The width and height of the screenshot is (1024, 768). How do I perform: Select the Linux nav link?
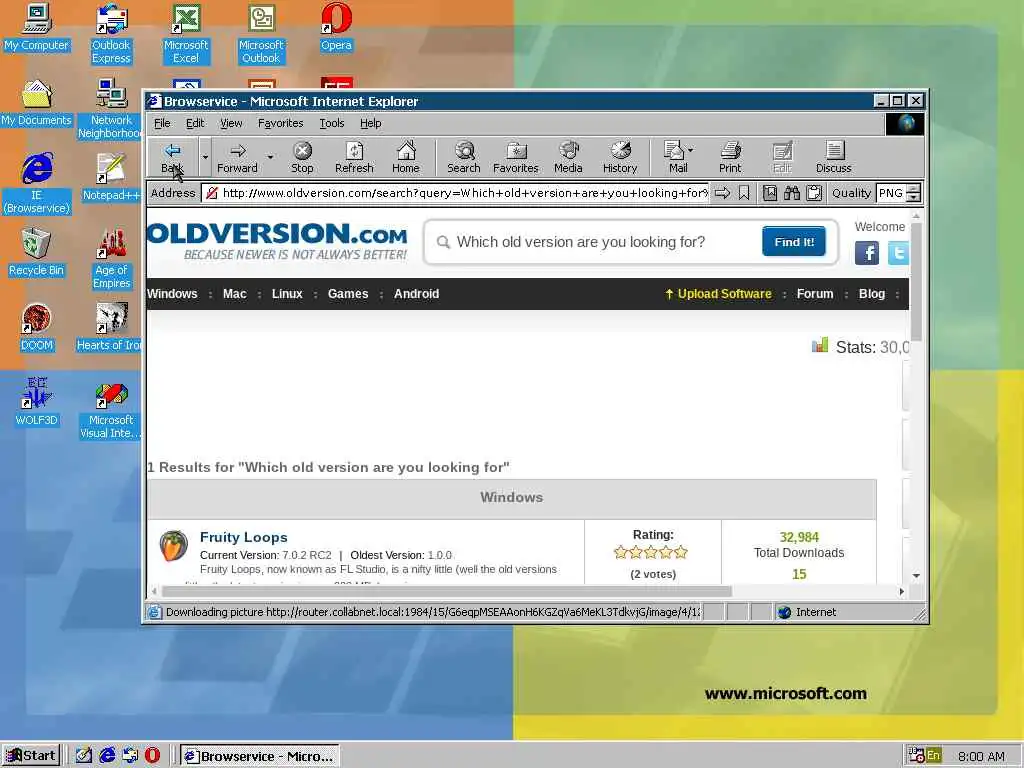point(287,294)
